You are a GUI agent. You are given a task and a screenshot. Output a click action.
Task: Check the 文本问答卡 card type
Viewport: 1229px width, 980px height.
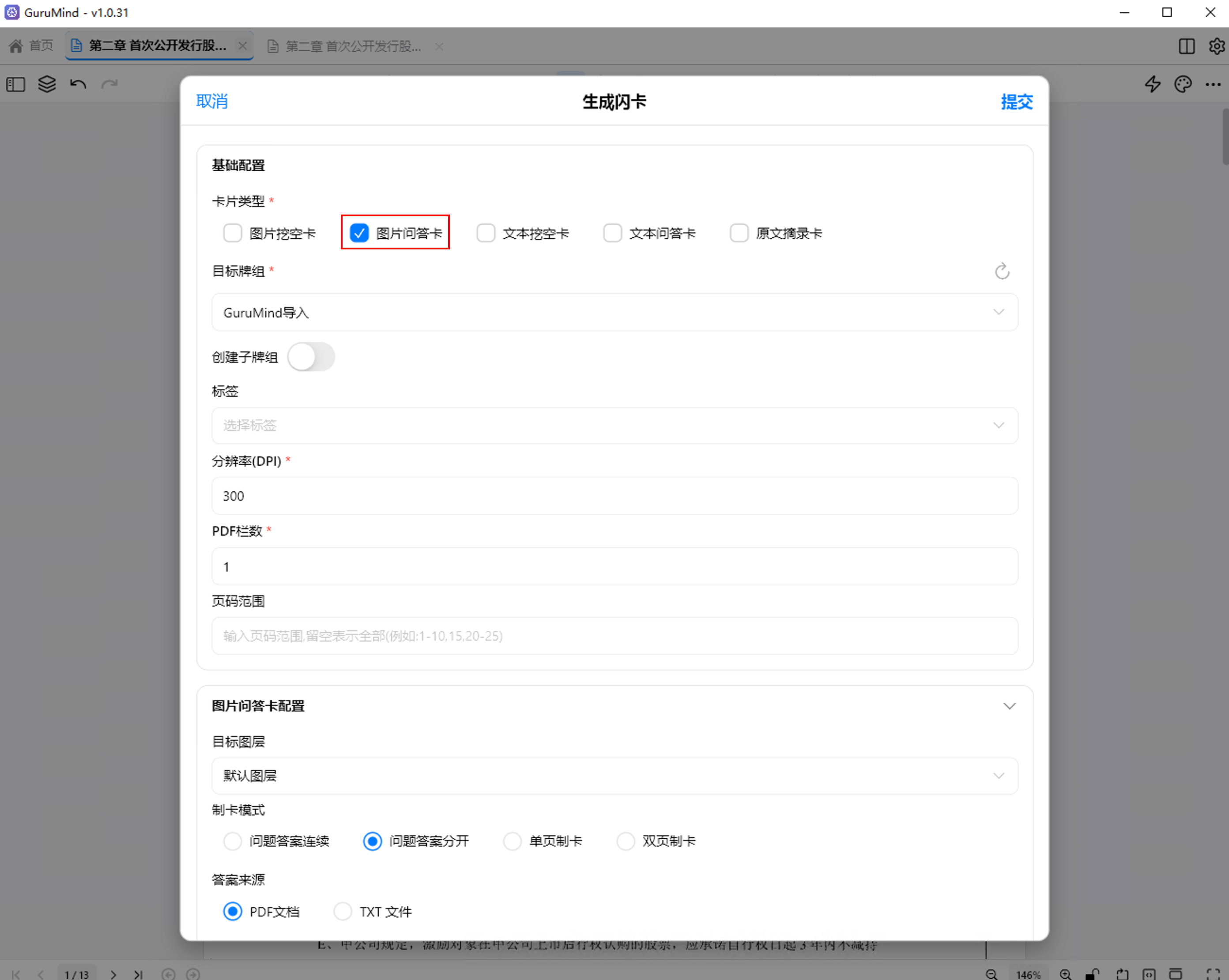point(612,233)
